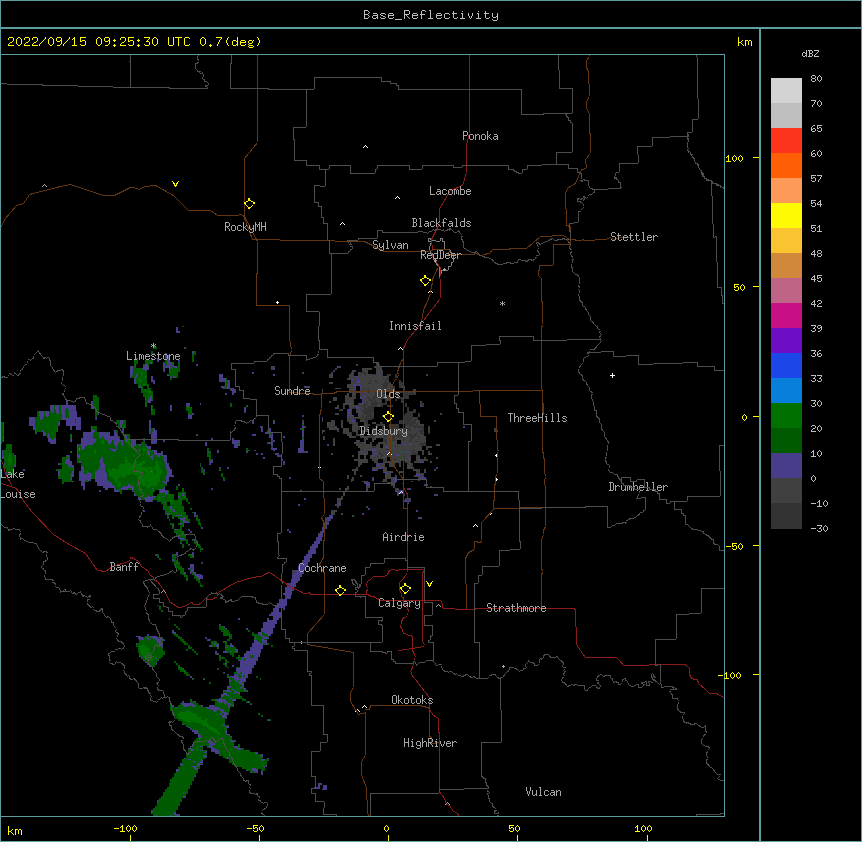Screen dimensions: 862x842
Task: Click the purple swatch beside legend value 39
Action: coord(786,341)
